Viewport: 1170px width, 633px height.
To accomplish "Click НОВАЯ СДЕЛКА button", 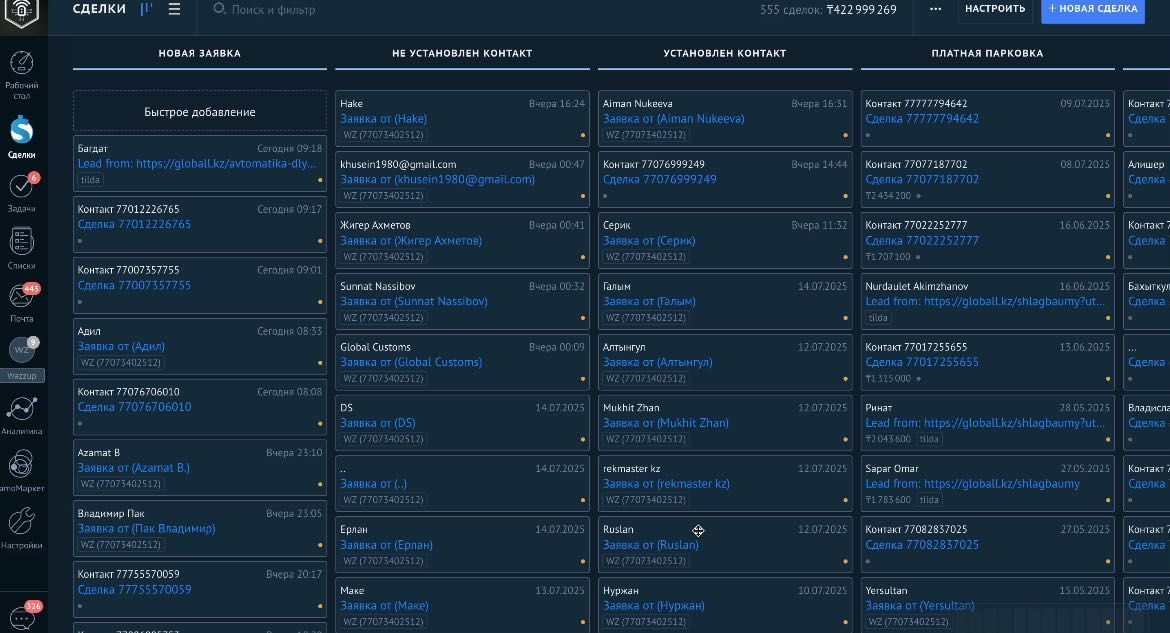I will point(1093,10).
